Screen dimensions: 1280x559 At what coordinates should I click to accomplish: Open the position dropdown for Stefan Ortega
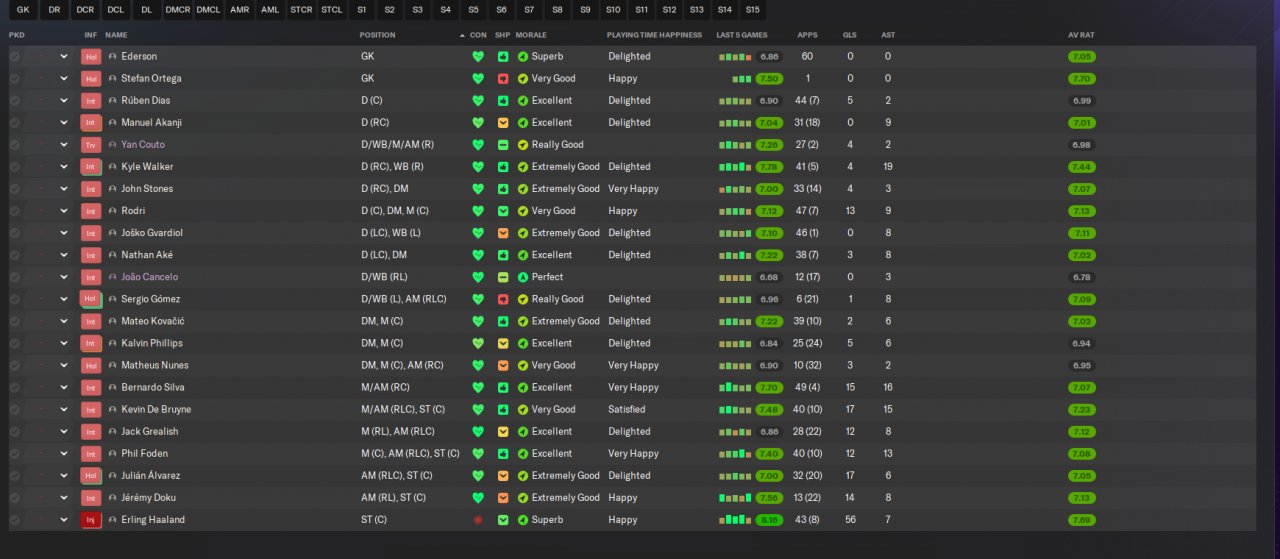click(x=64, y=79)
